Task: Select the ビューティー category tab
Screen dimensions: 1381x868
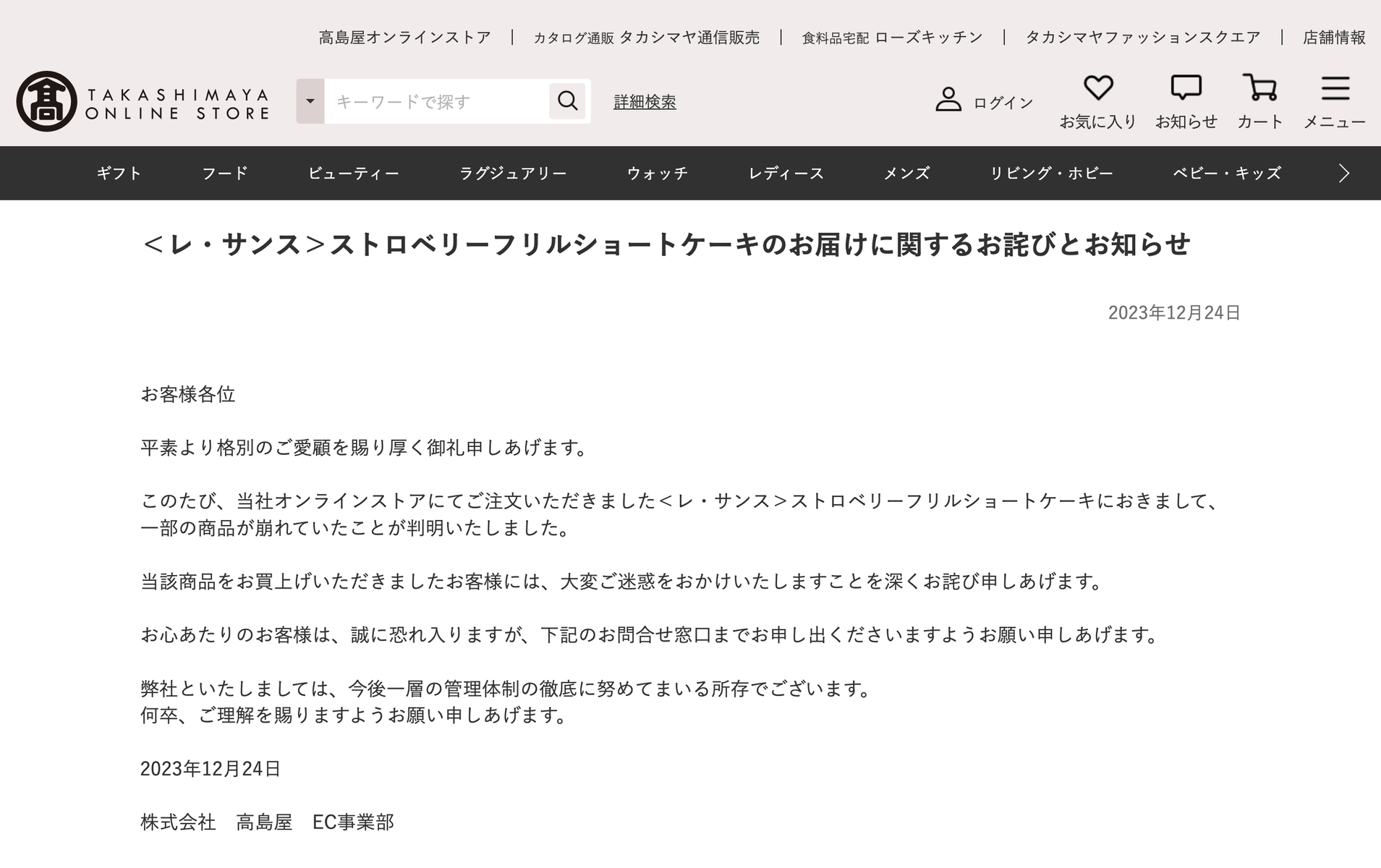Action: [354, 173]
